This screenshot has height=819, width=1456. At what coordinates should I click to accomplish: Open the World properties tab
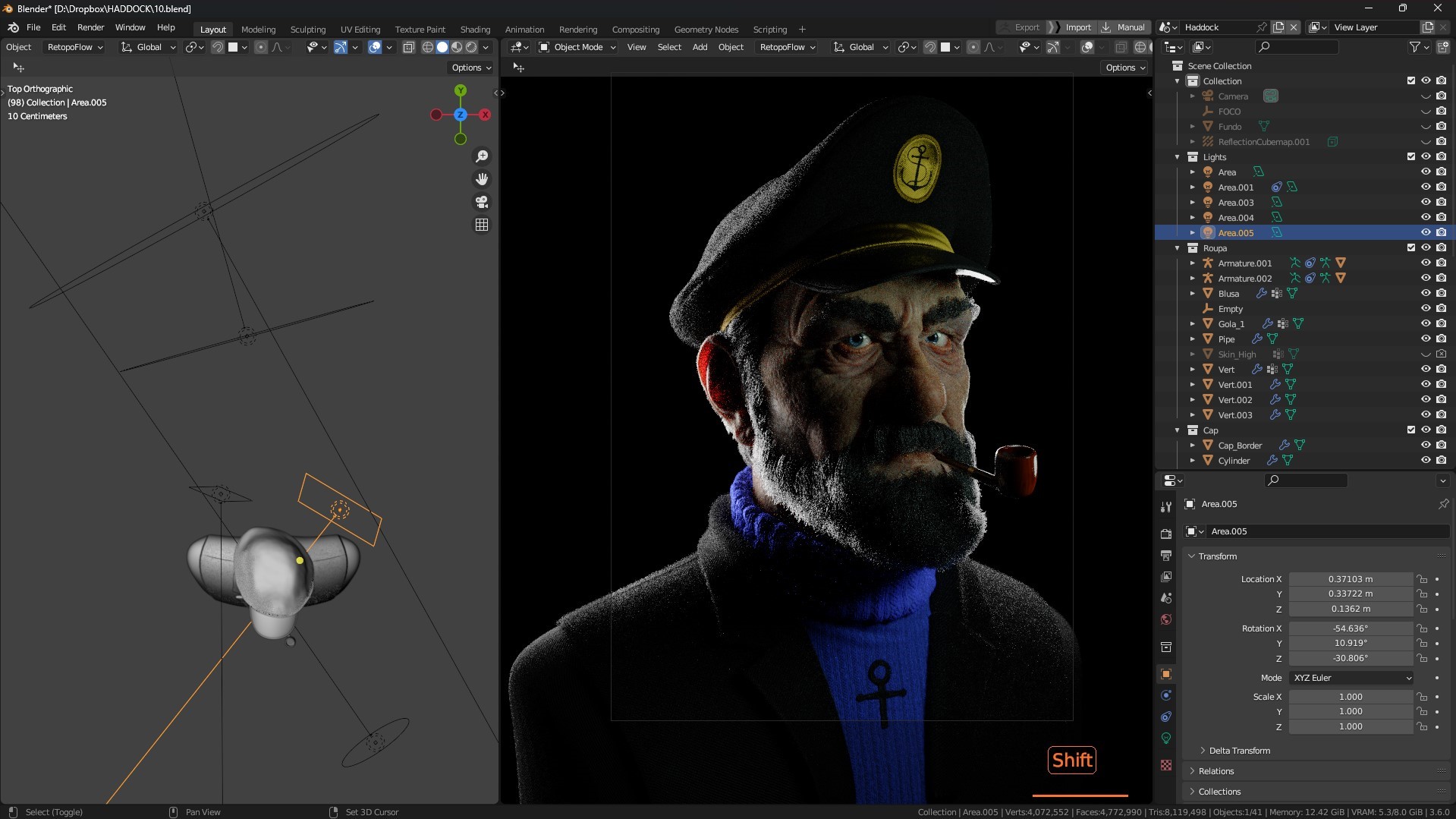(x=1166, y=619)
